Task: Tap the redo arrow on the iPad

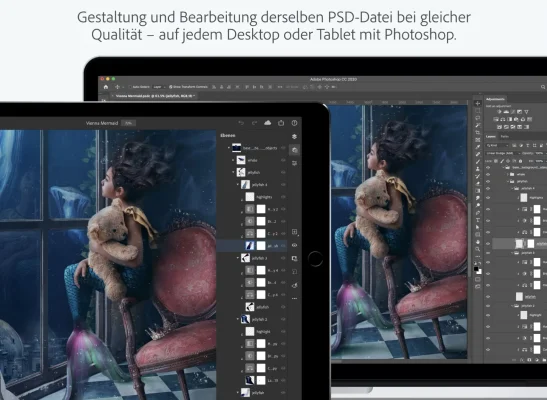Action: point(254,123)
